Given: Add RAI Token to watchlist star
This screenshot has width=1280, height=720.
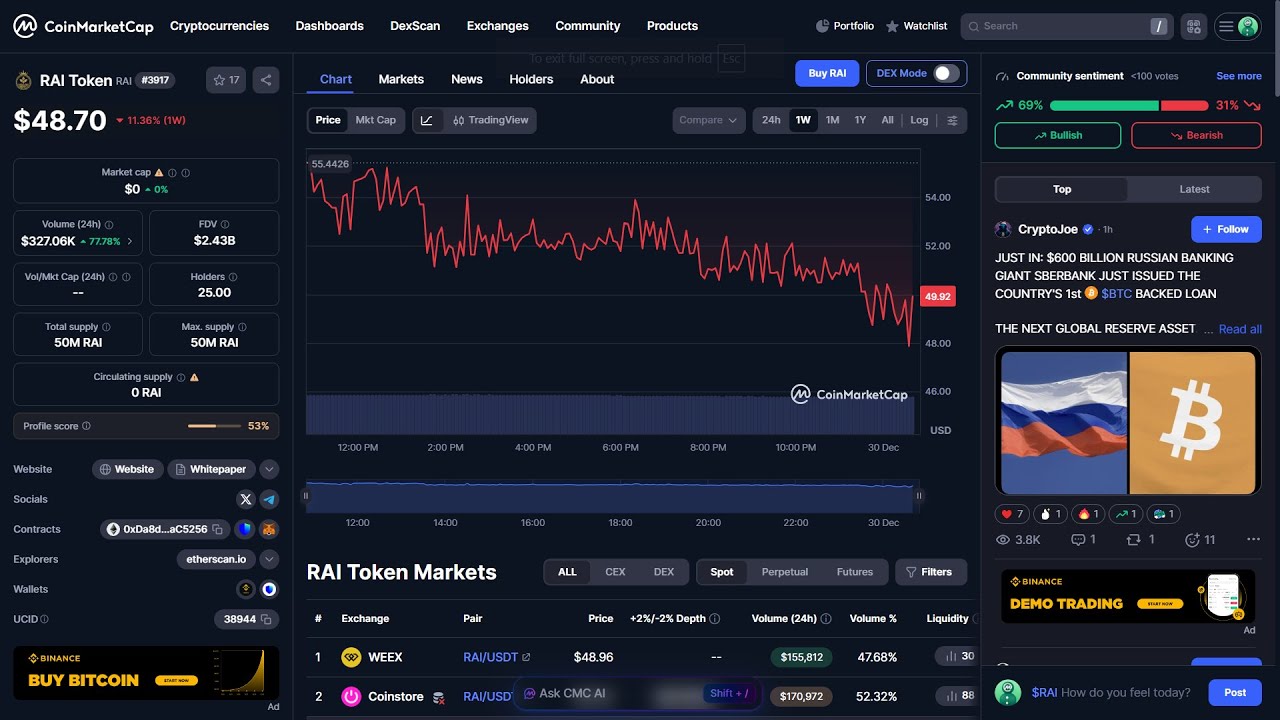Looking at the screenshot, I should pos(226,80).
